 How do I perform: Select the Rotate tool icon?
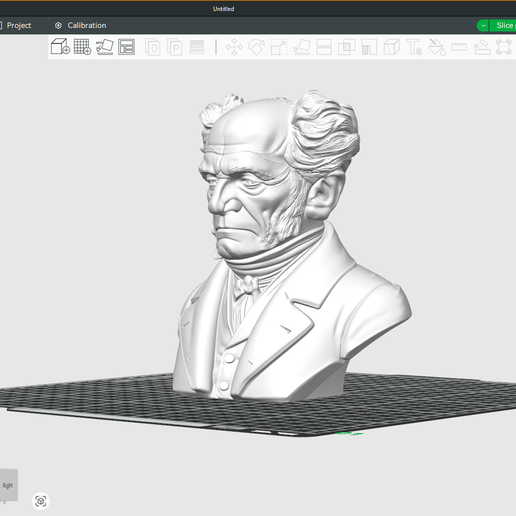[x=257, y=47]
